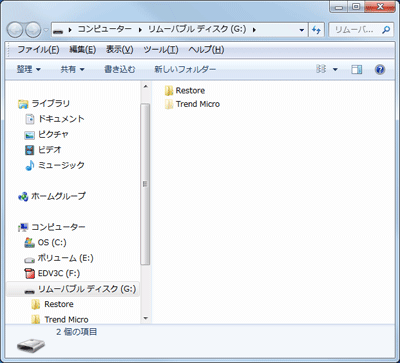Image resolution: width=400 pixels, height=363 pixels.
Task: Open the recent pages dropdown arrow
Action: pos(46,30)
